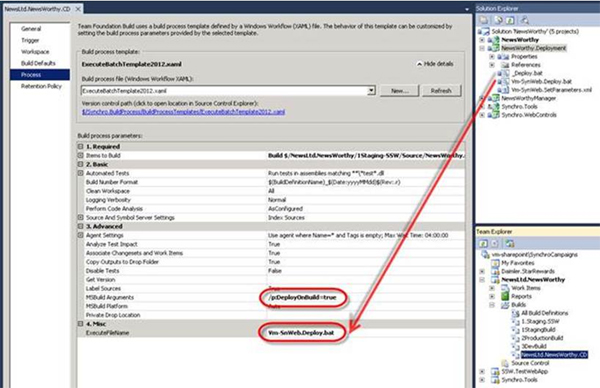Image resolution: width=600 pixels, height=388 pixels.
Task: Select the Process tab
Action: click(x=40, y=75)
